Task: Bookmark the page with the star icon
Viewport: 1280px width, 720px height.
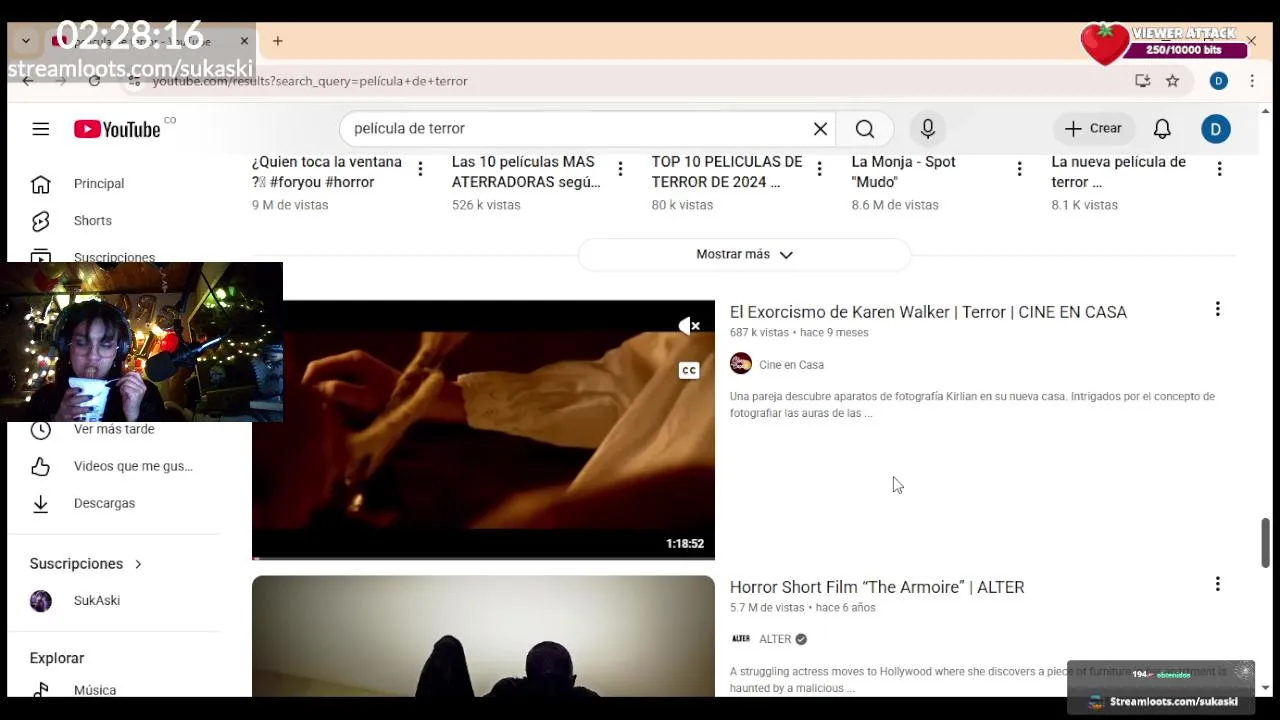Action: (x=1172, y=81)
